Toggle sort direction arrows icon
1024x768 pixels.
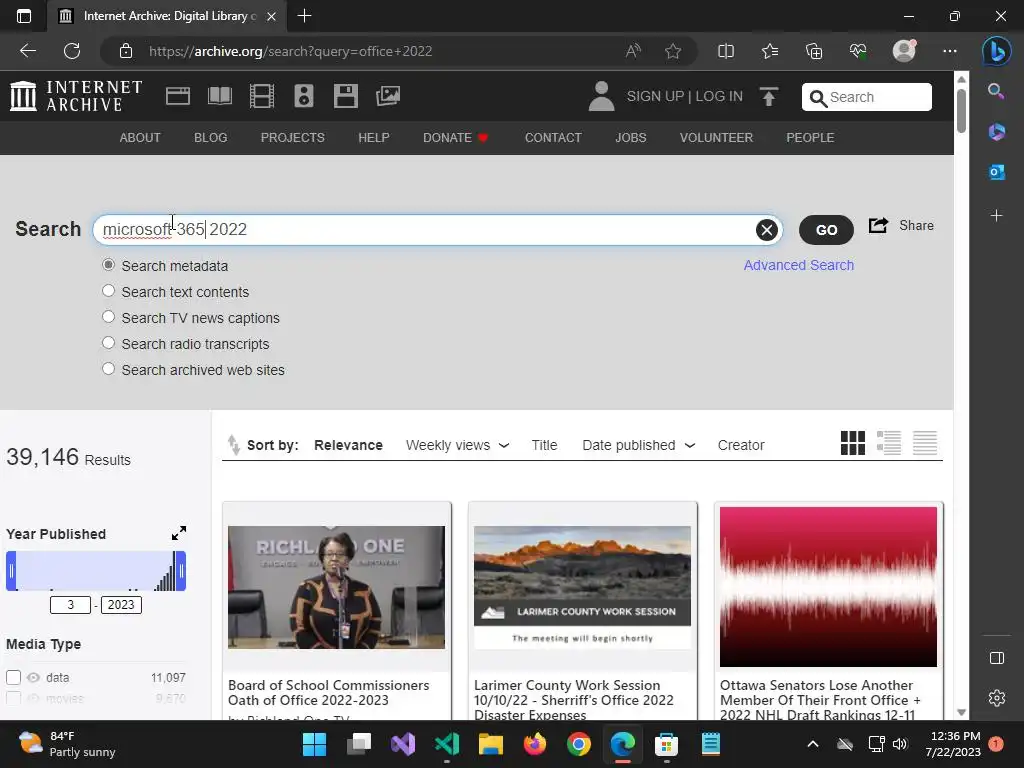(x=233, y=445)
